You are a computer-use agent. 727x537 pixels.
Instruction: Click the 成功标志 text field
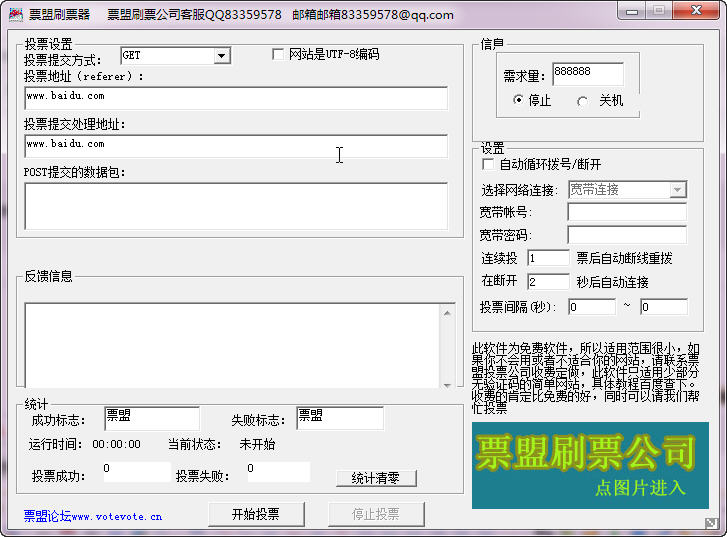pyautogui.click(x=151, y=418)
